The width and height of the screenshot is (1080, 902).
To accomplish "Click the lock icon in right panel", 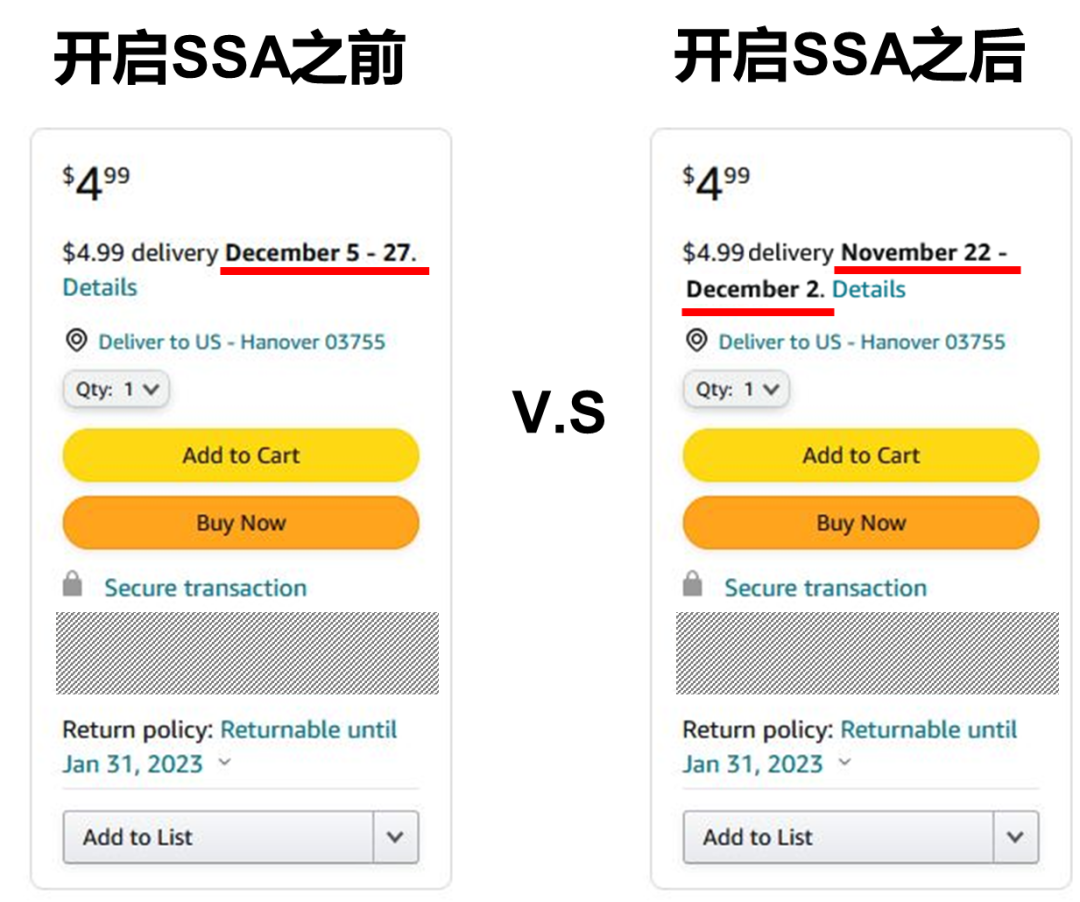I will pyautogui.click(x=692, y=584).
